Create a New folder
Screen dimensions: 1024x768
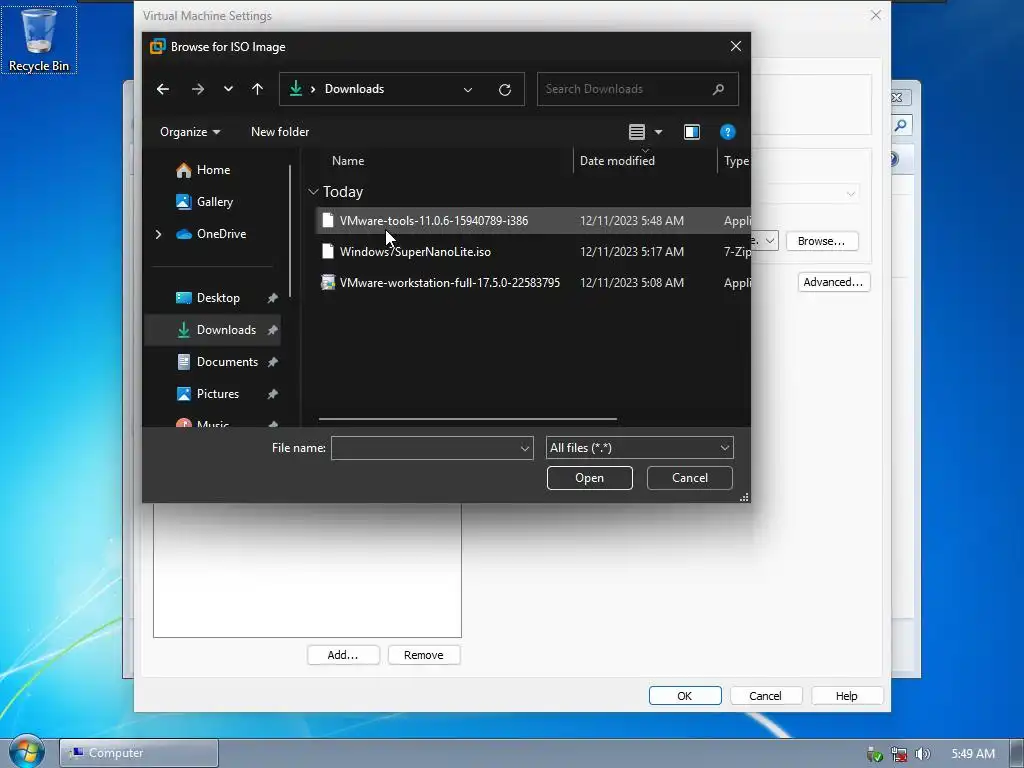[x=280, y=132]
